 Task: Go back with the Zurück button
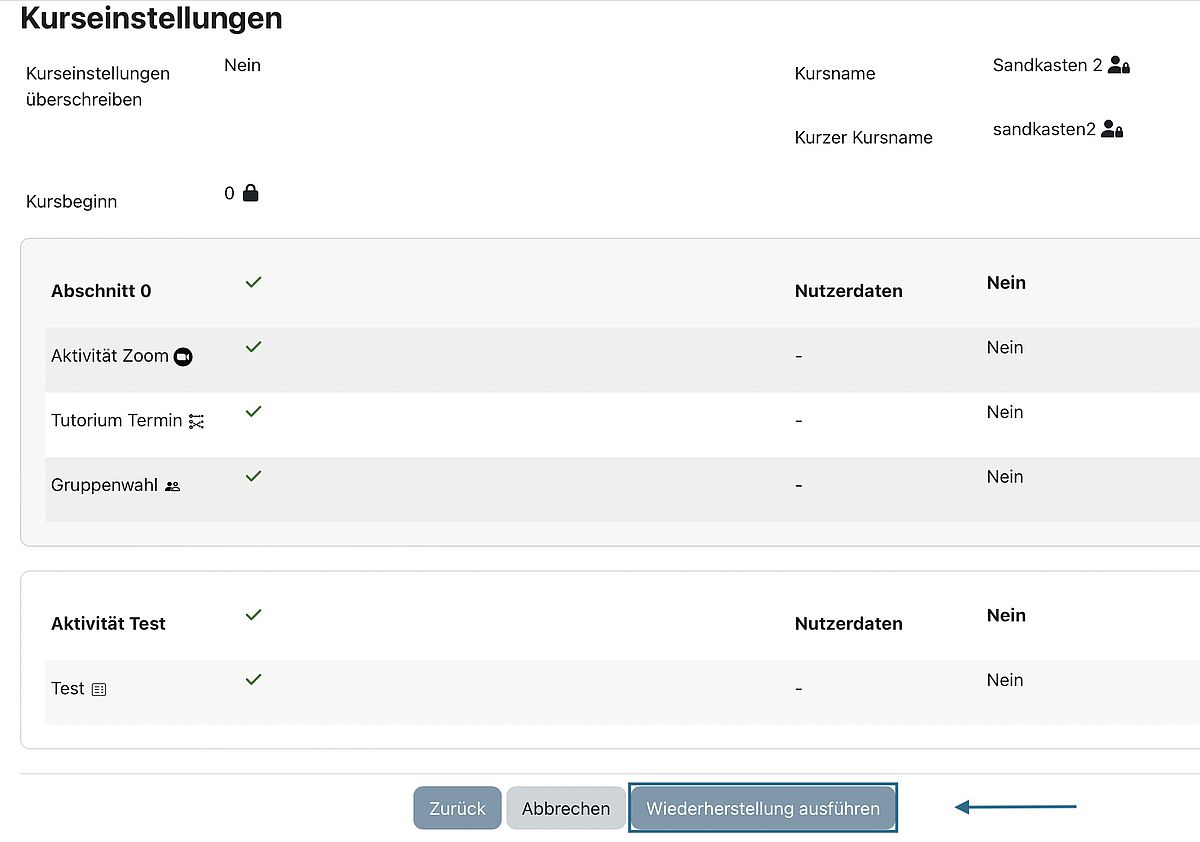click(457, 808)
